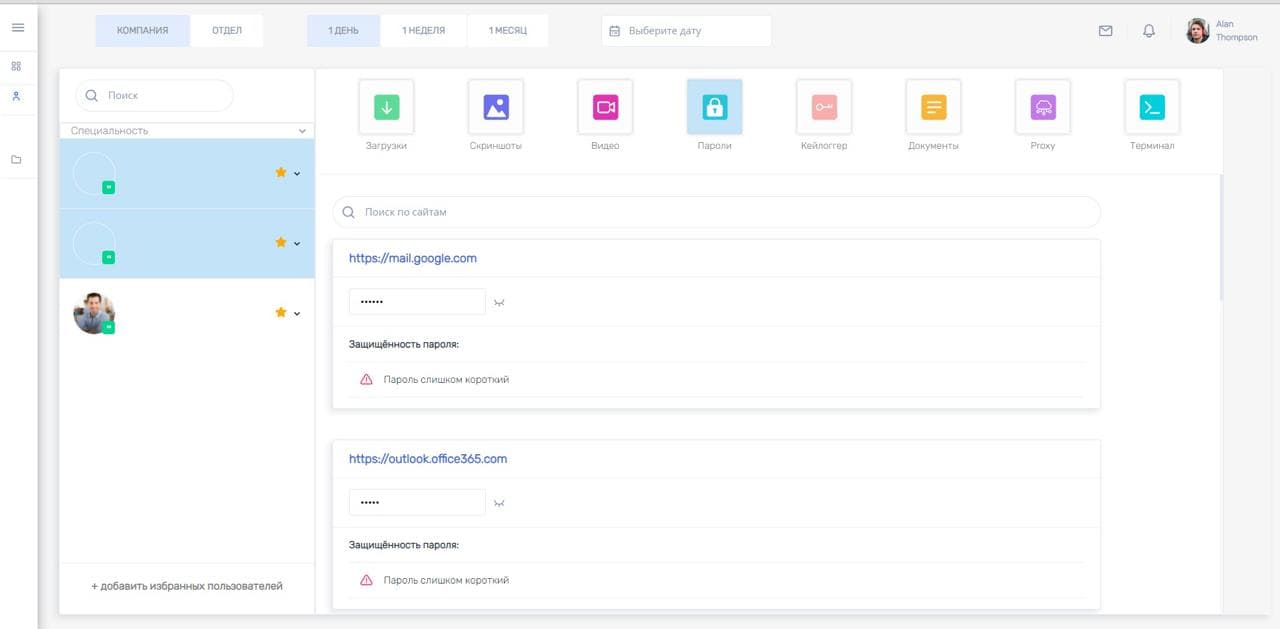Toggle favorite star of third user with photo
This screenshot has width=1280, height=629.
pyautogui.click(x=281, y=312)
